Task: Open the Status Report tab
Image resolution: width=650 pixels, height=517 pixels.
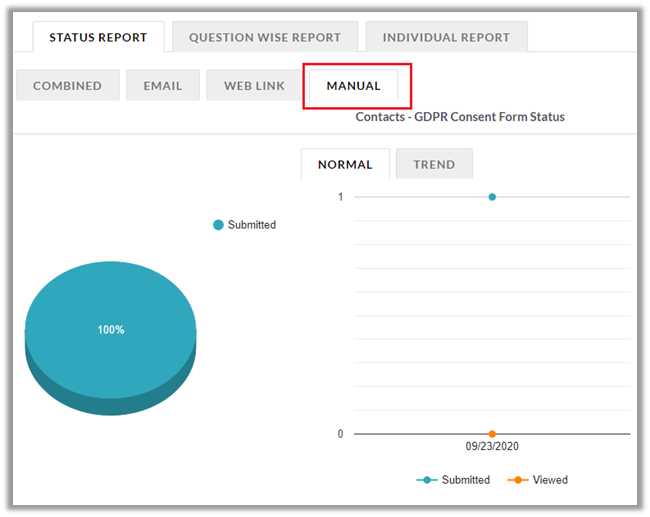Action: 98,37
